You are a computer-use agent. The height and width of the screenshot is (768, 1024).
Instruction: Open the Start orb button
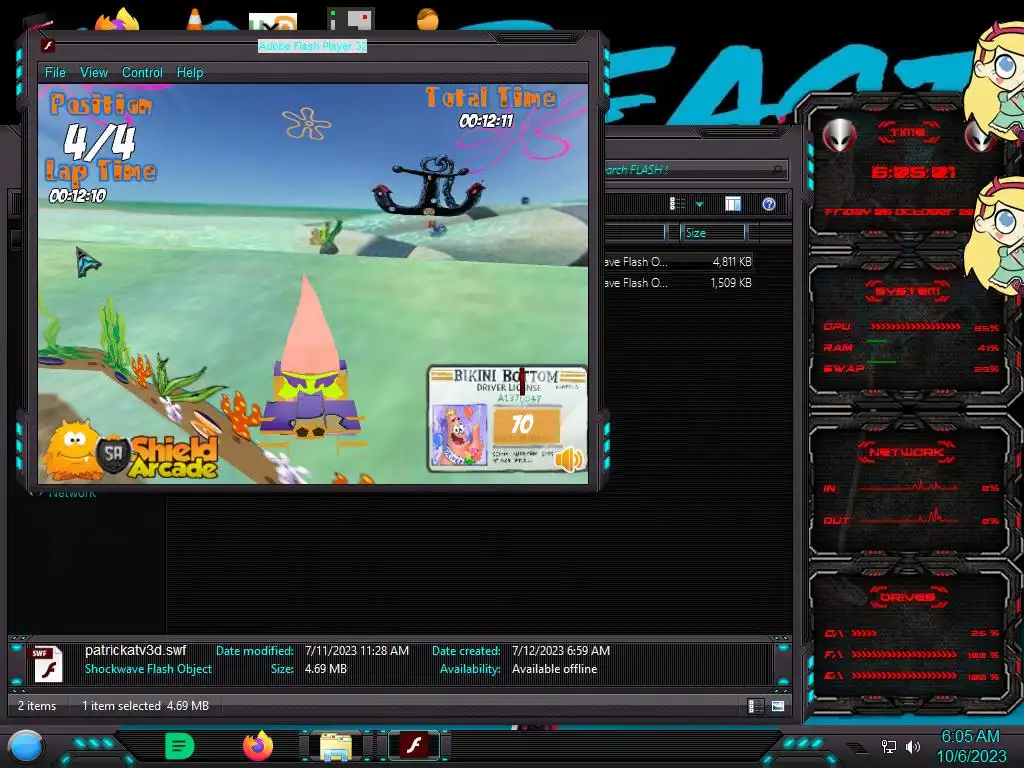[x=26, y=747]
